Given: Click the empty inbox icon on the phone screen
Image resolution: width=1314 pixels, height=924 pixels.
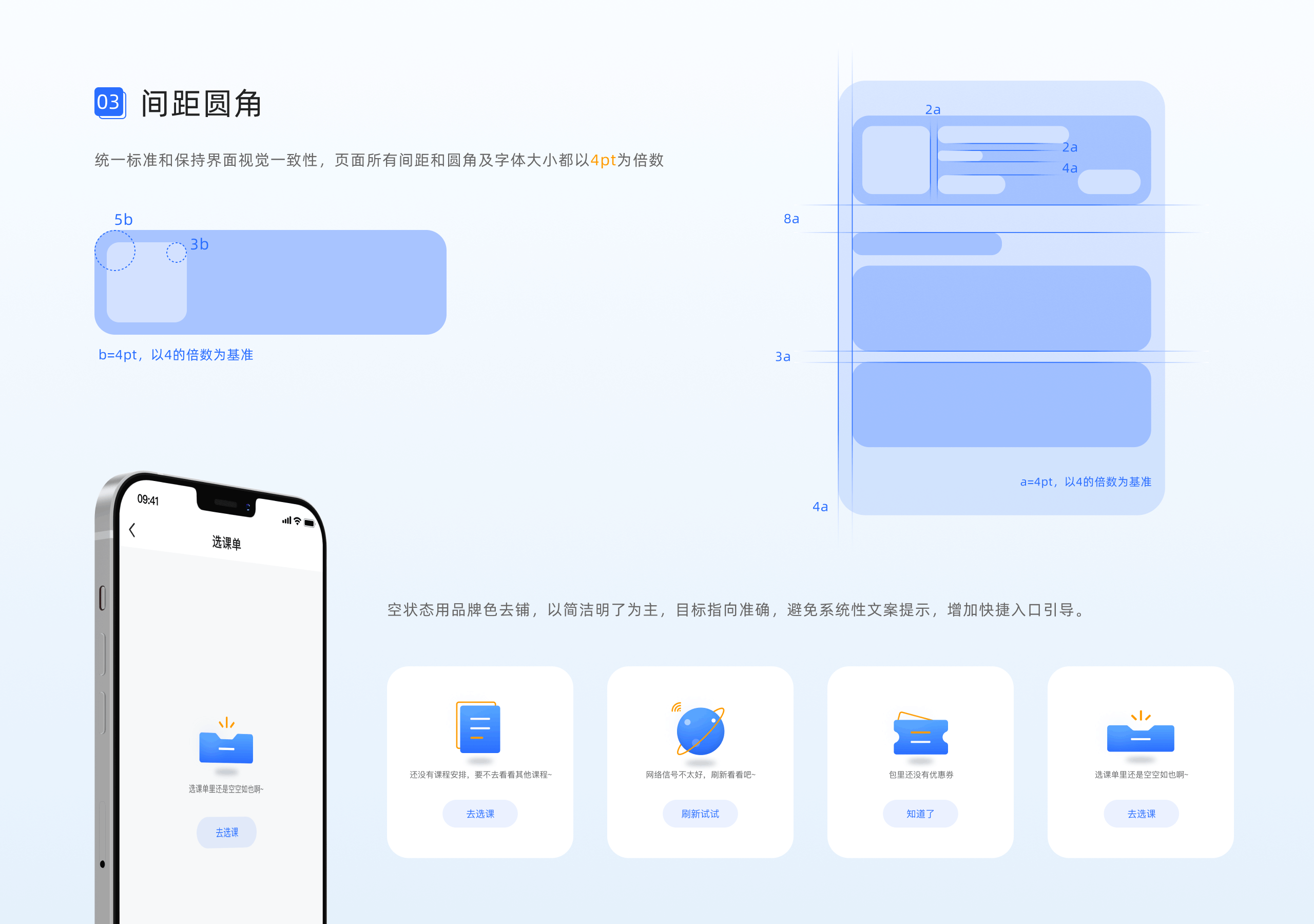Looking at the screenshot, I should pyautogui.click(x=226, y=741).
